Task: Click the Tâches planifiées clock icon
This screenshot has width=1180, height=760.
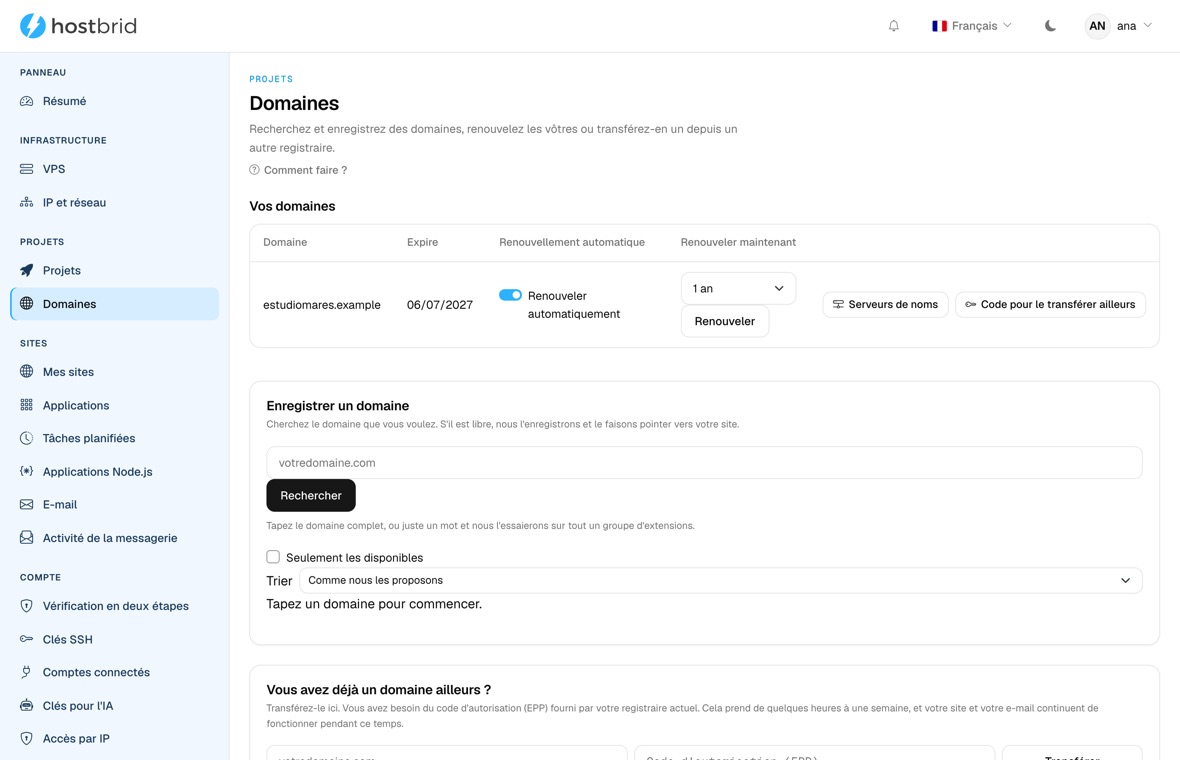Action: (26, 438)
